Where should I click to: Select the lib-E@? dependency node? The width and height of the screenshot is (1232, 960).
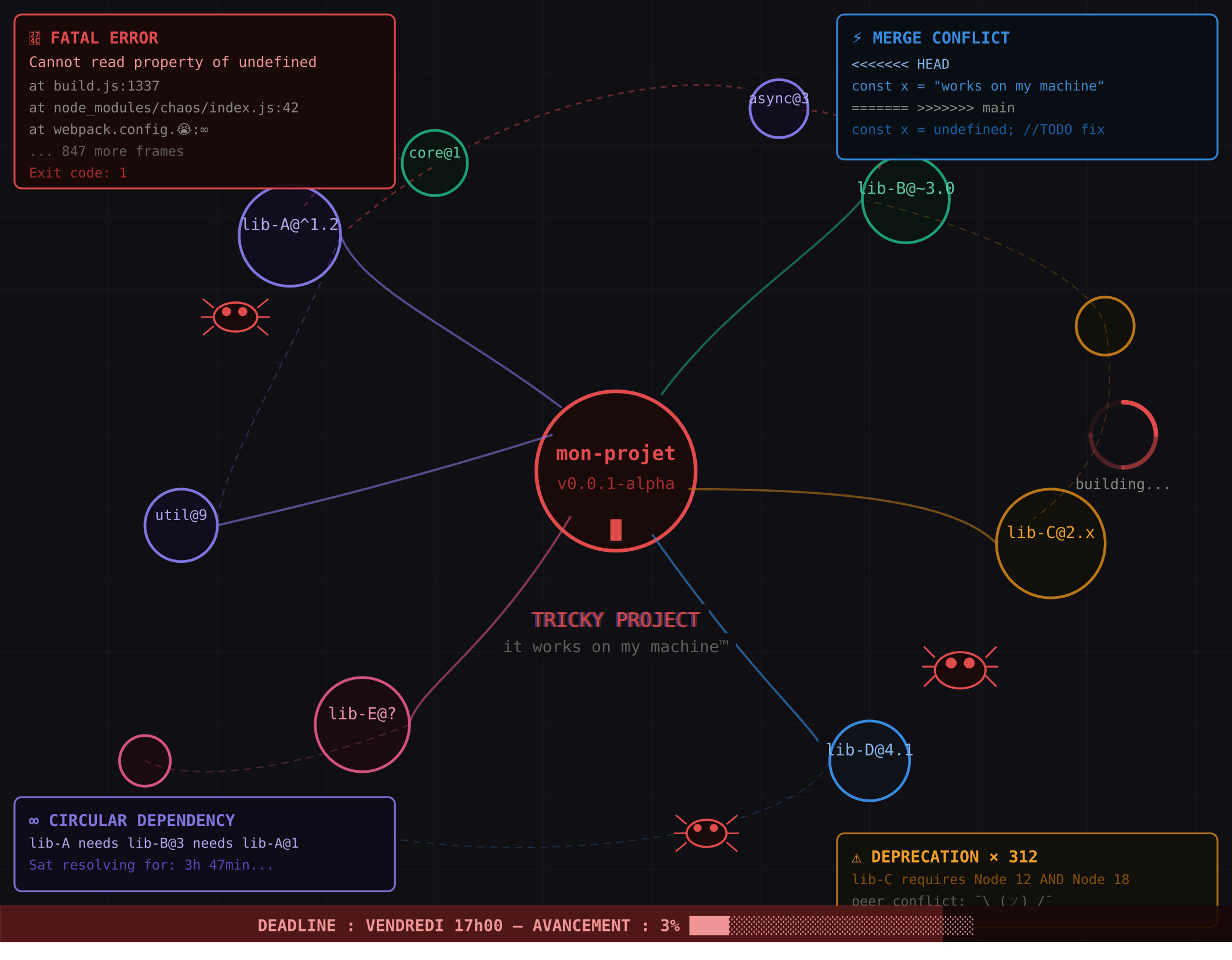362,725
